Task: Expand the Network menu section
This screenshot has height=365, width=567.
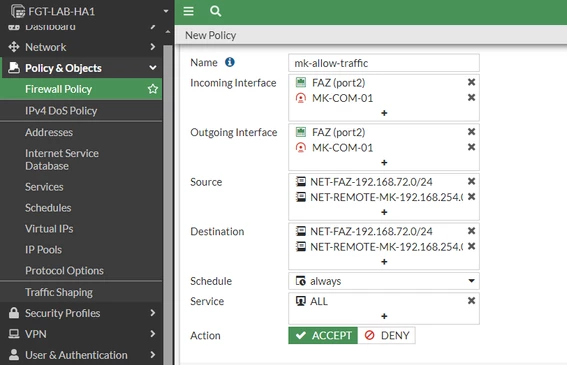Action: point(81,47)
